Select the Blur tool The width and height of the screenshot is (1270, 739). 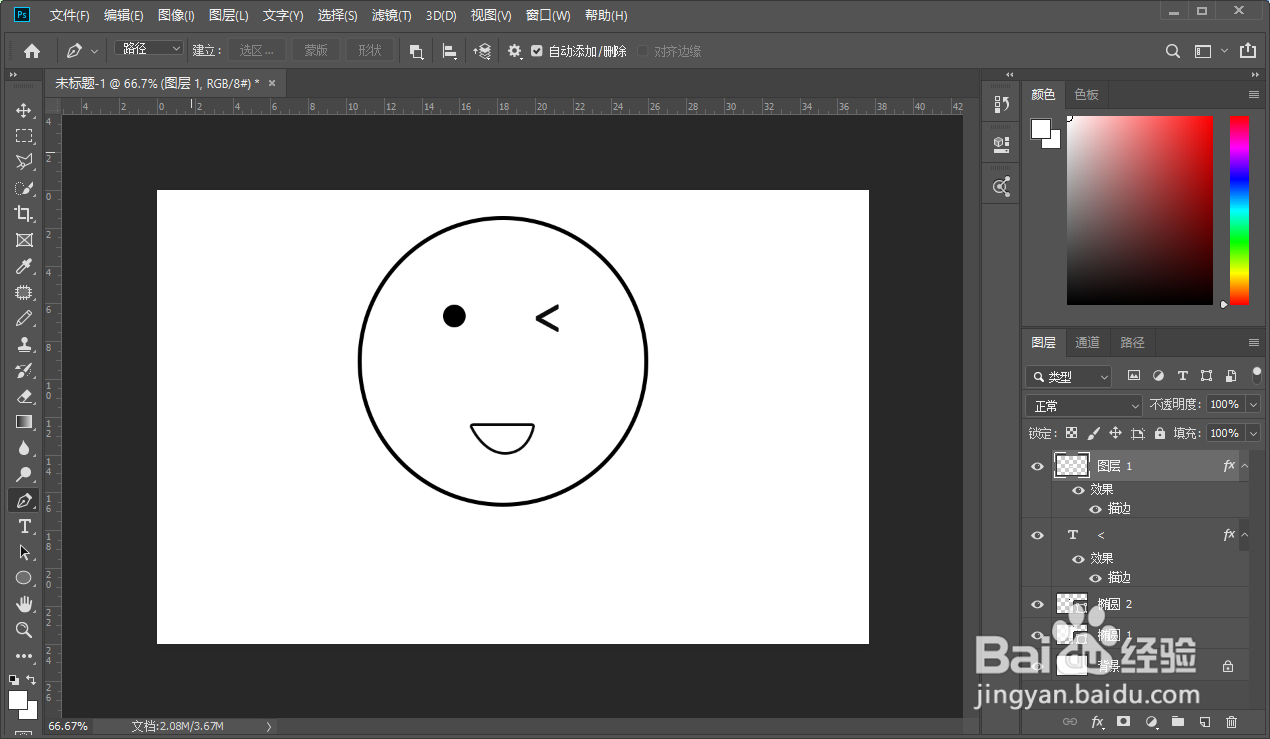point(24,448)
